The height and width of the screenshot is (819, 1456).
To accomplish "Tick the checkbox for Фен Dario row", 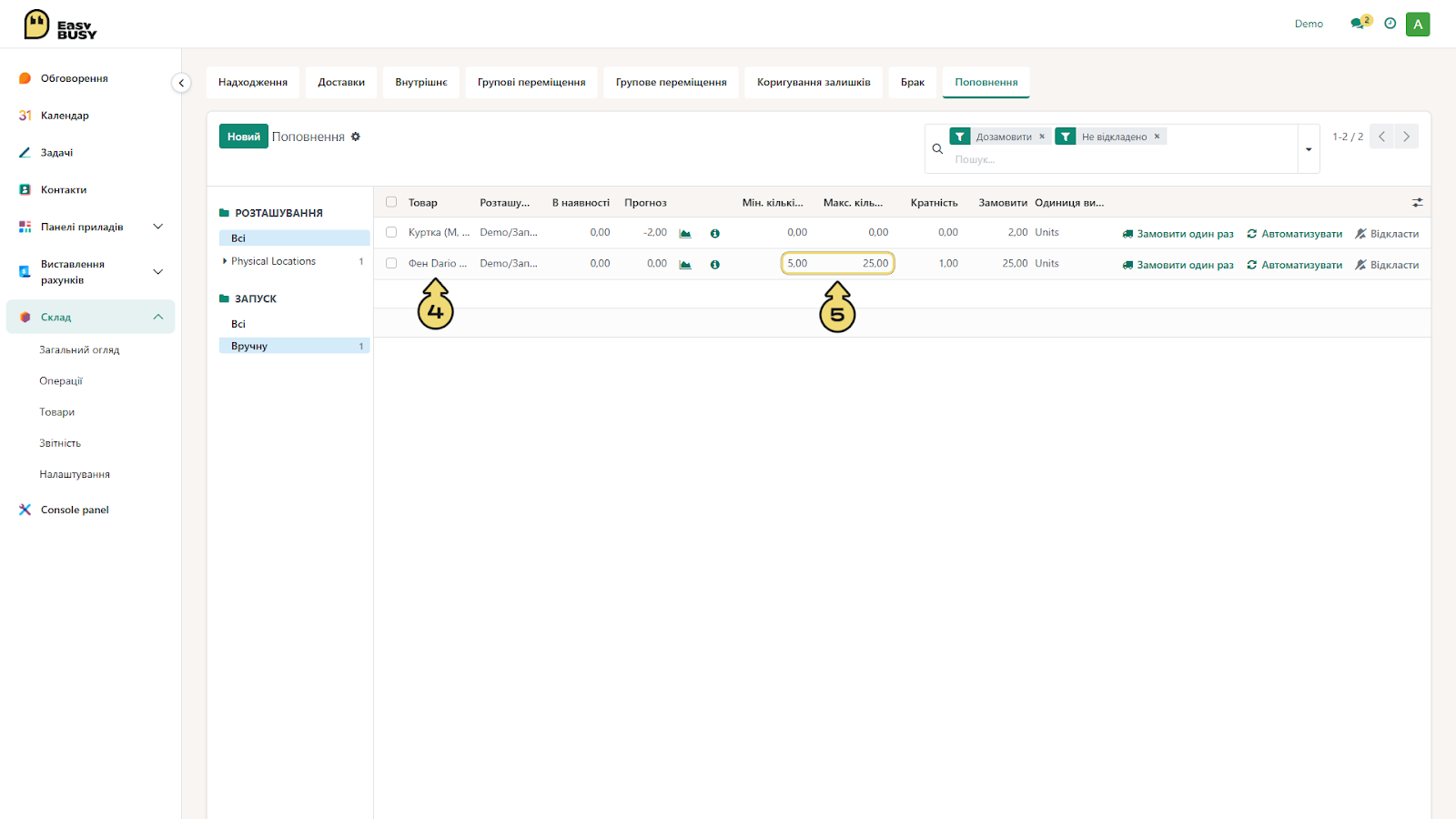I will (391, 263).
